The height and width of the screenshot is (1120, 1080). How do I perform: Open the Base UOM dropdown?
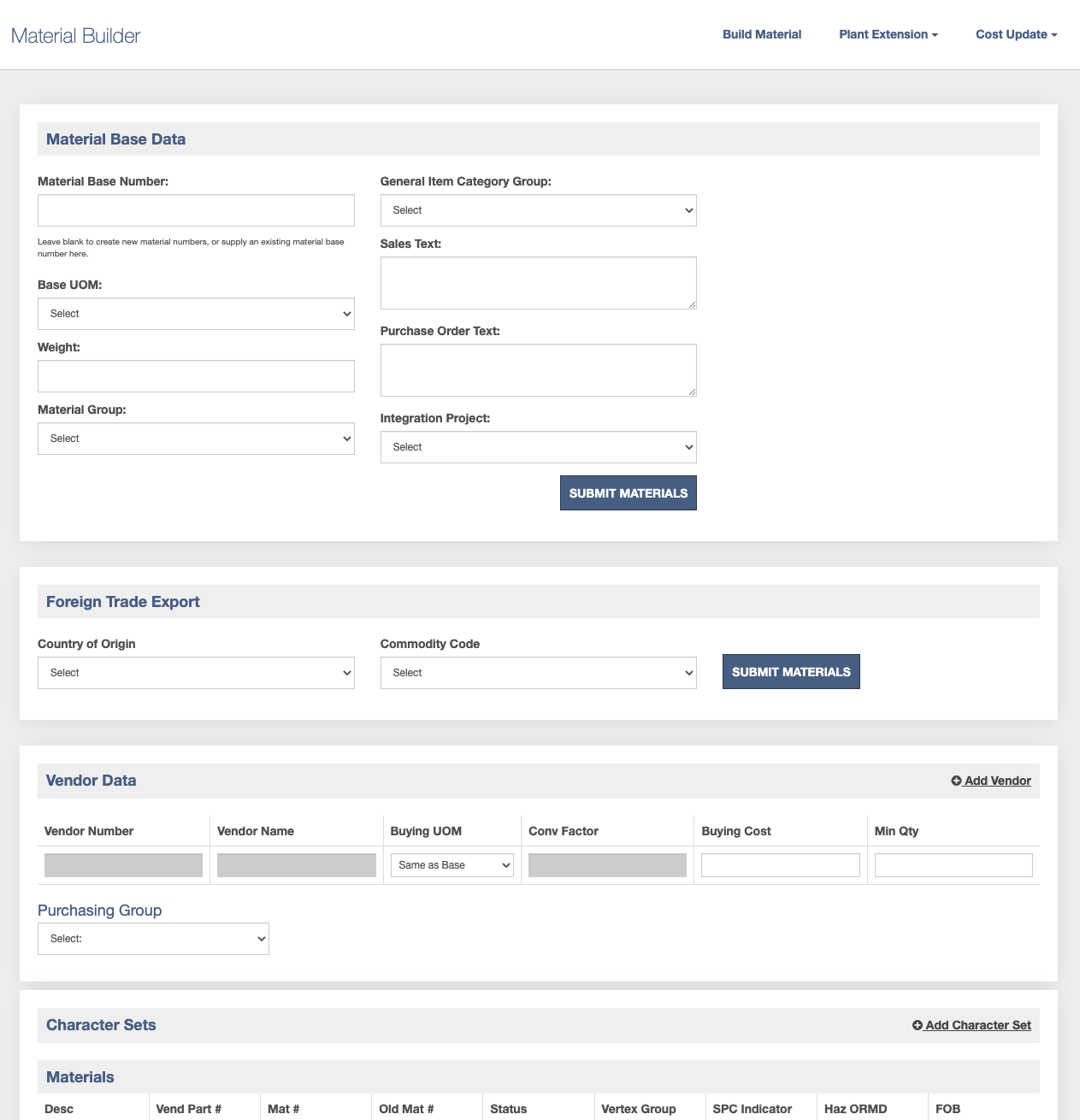coord(196,314)
